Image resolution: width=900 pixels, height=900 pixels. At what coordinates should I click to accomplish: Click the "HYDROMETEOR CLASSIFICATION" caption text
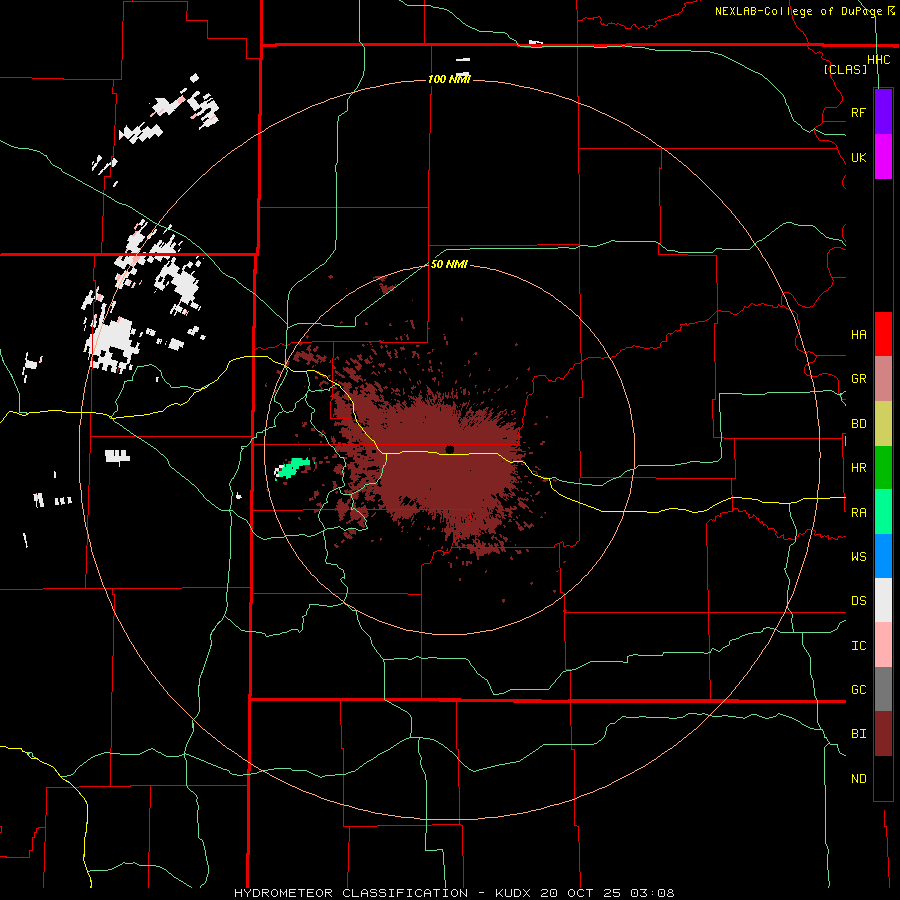(x=350, y=893)
